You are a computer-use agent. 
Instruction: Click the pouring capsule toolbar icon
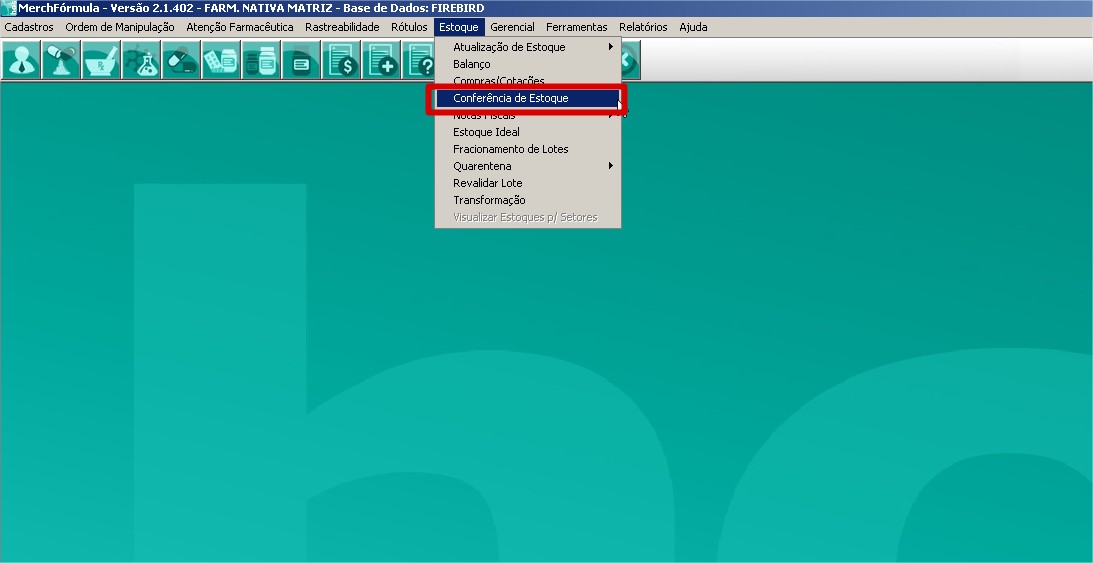[61, 61]
